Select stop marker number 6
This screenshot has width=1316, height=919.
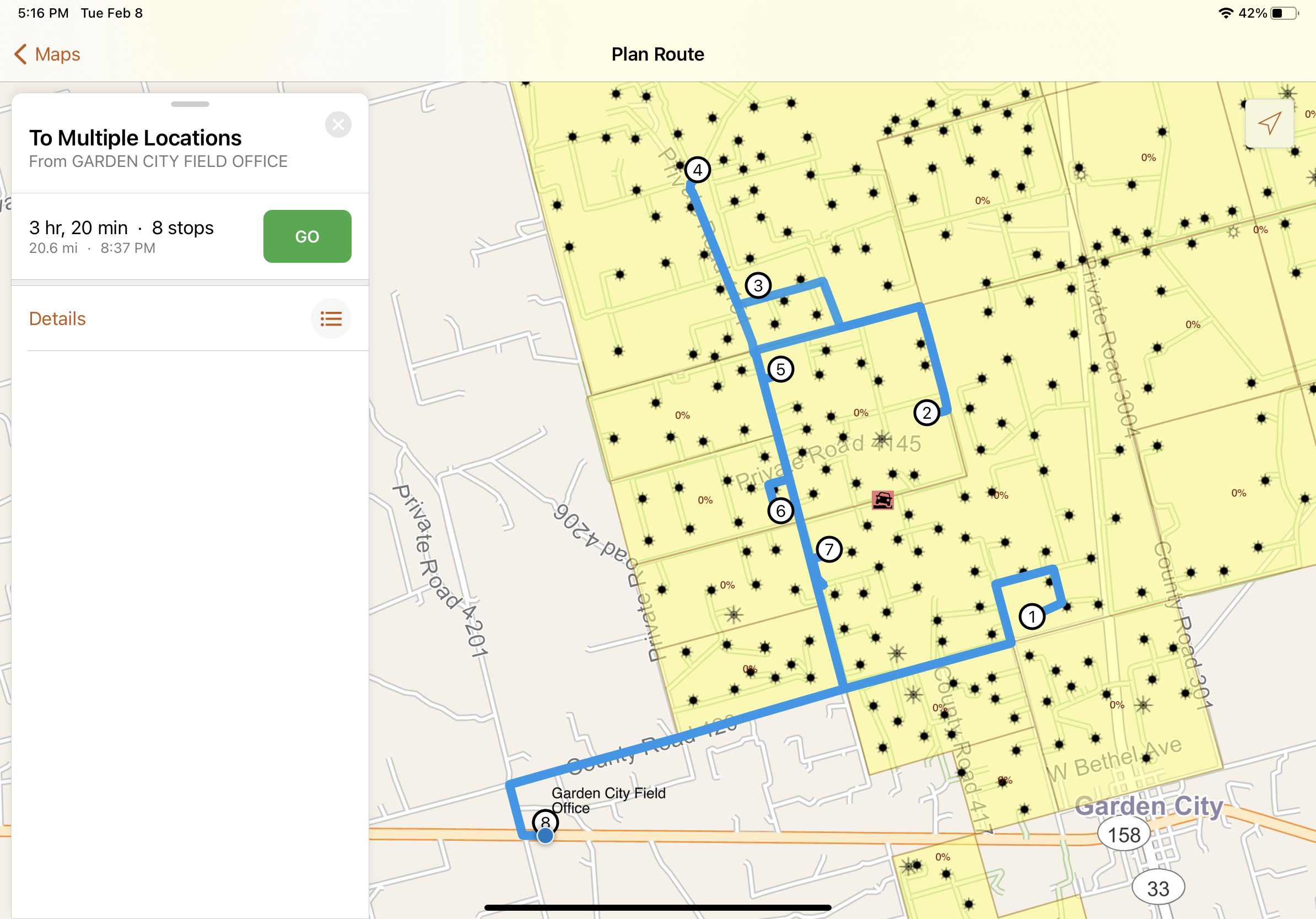tap(780, 511)
